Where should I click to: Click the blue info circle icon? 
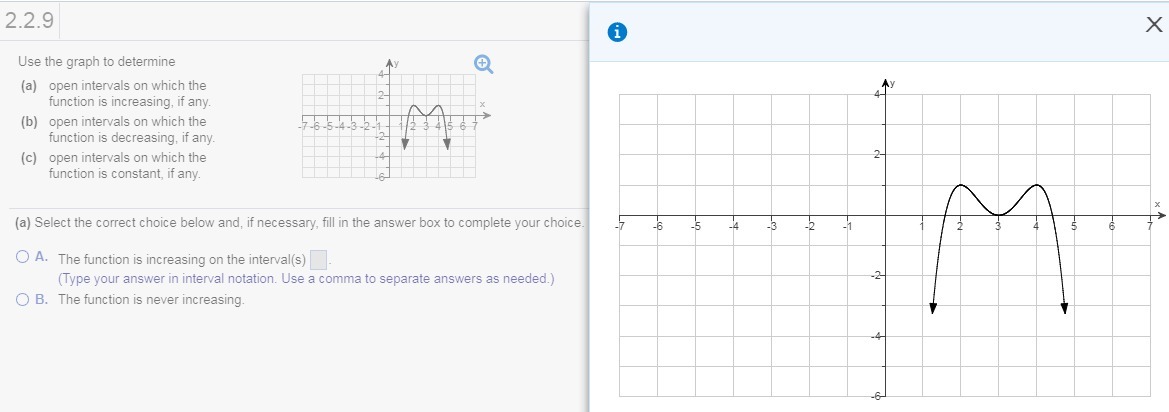pyautogui.click(x=619, y=32)
